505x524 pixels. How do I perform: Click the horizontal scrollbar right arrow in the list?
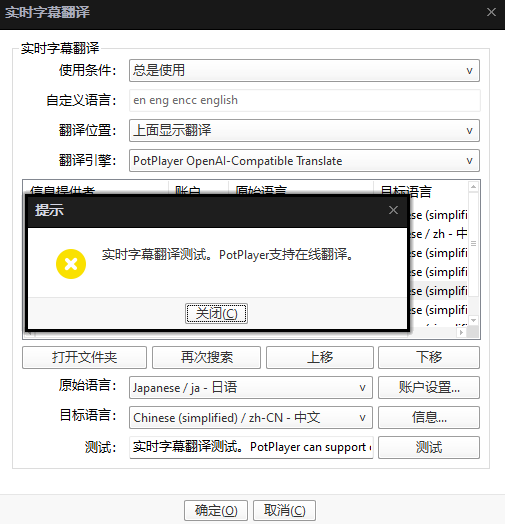(461, 333)
